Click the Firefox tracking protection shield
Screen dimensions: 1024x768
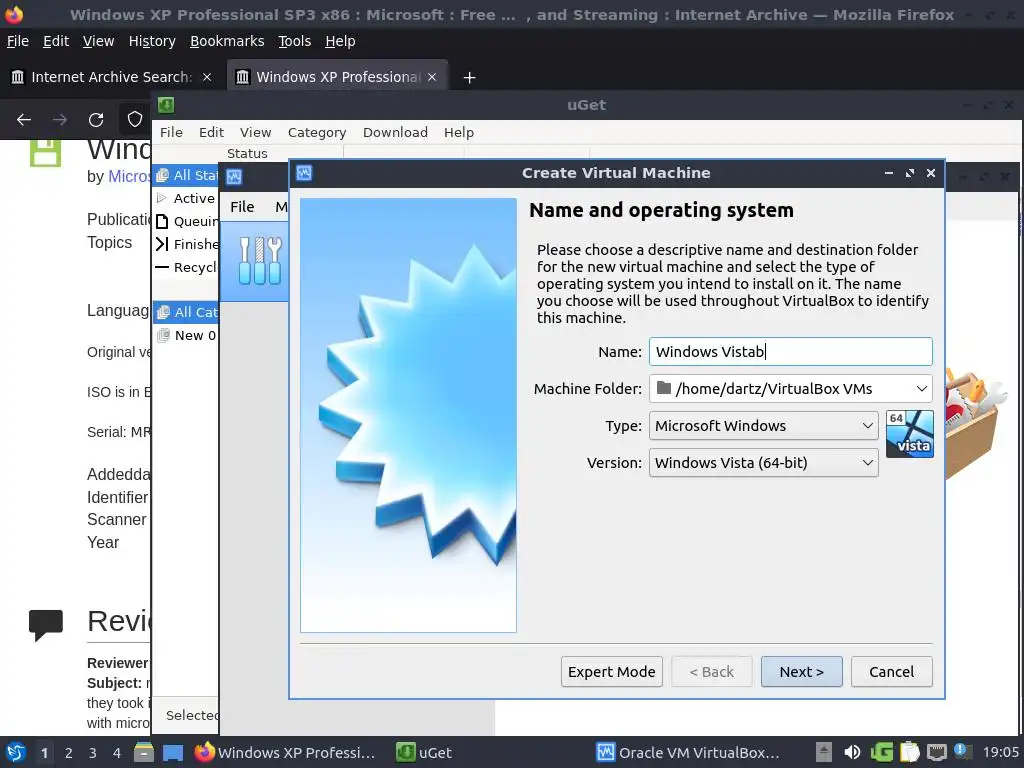coord(135,120)
